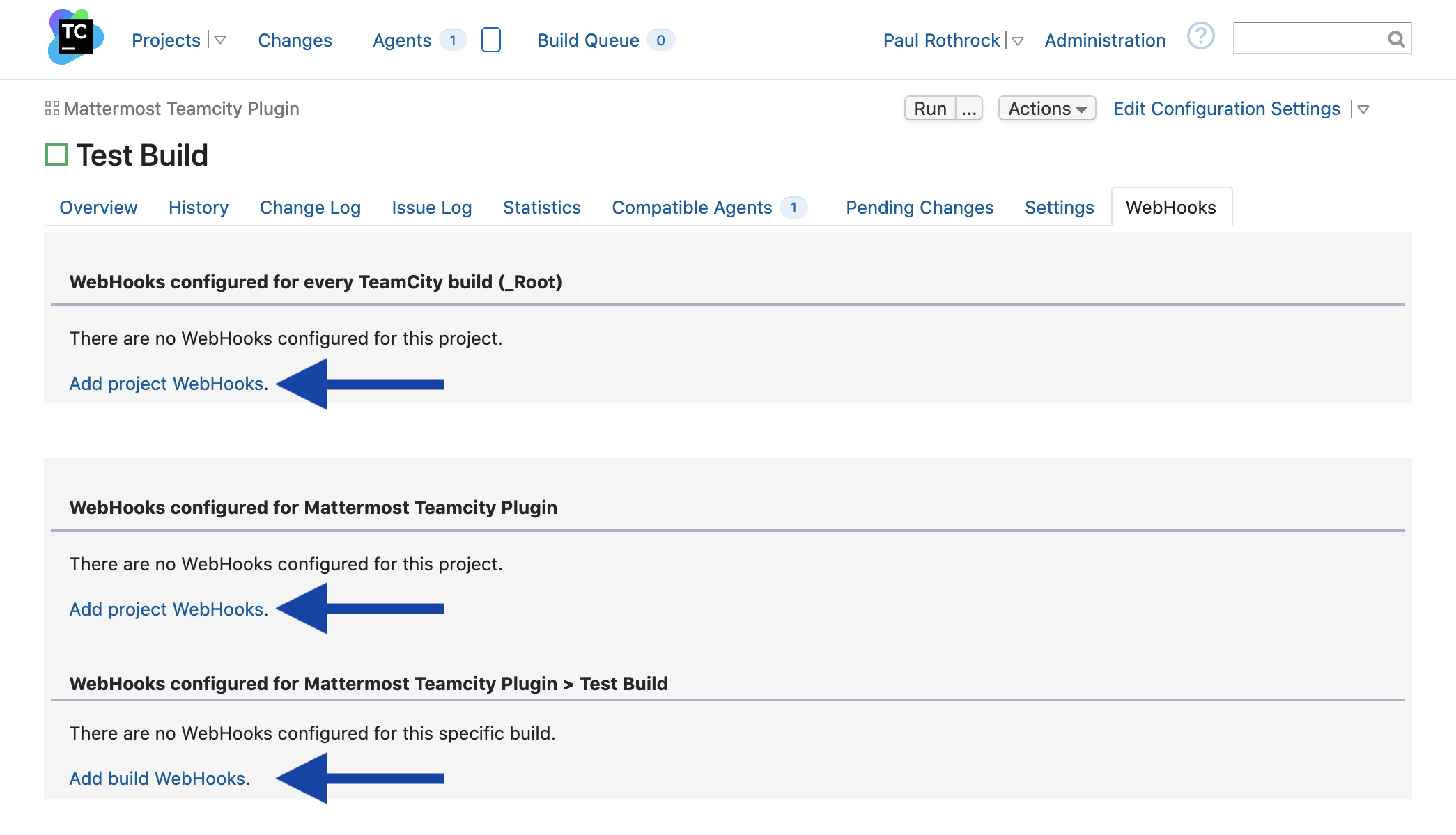Open the Actions dropdown
Viewport: 1456px width, 835px height.
coord(1045,108)
